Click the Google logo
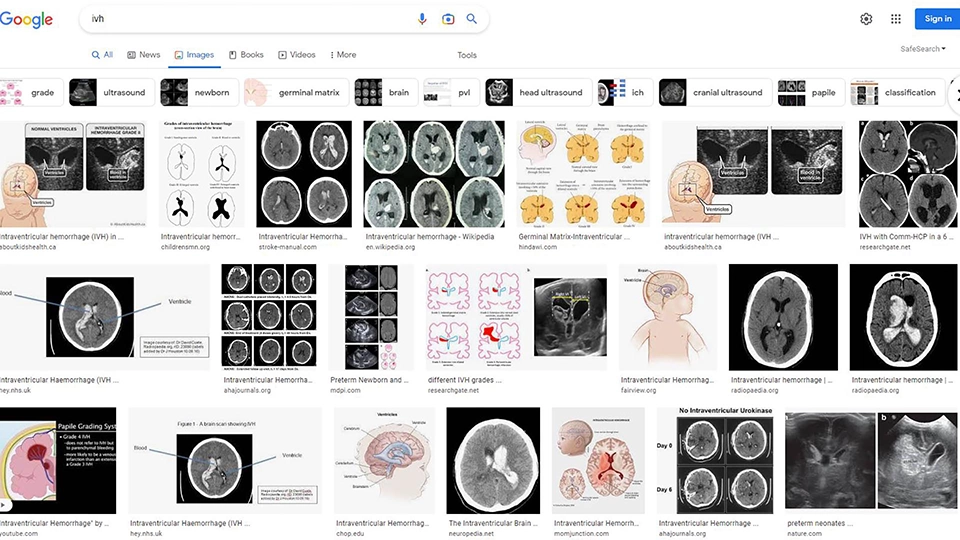Viewport: 960px width, 540px height. 26,19
